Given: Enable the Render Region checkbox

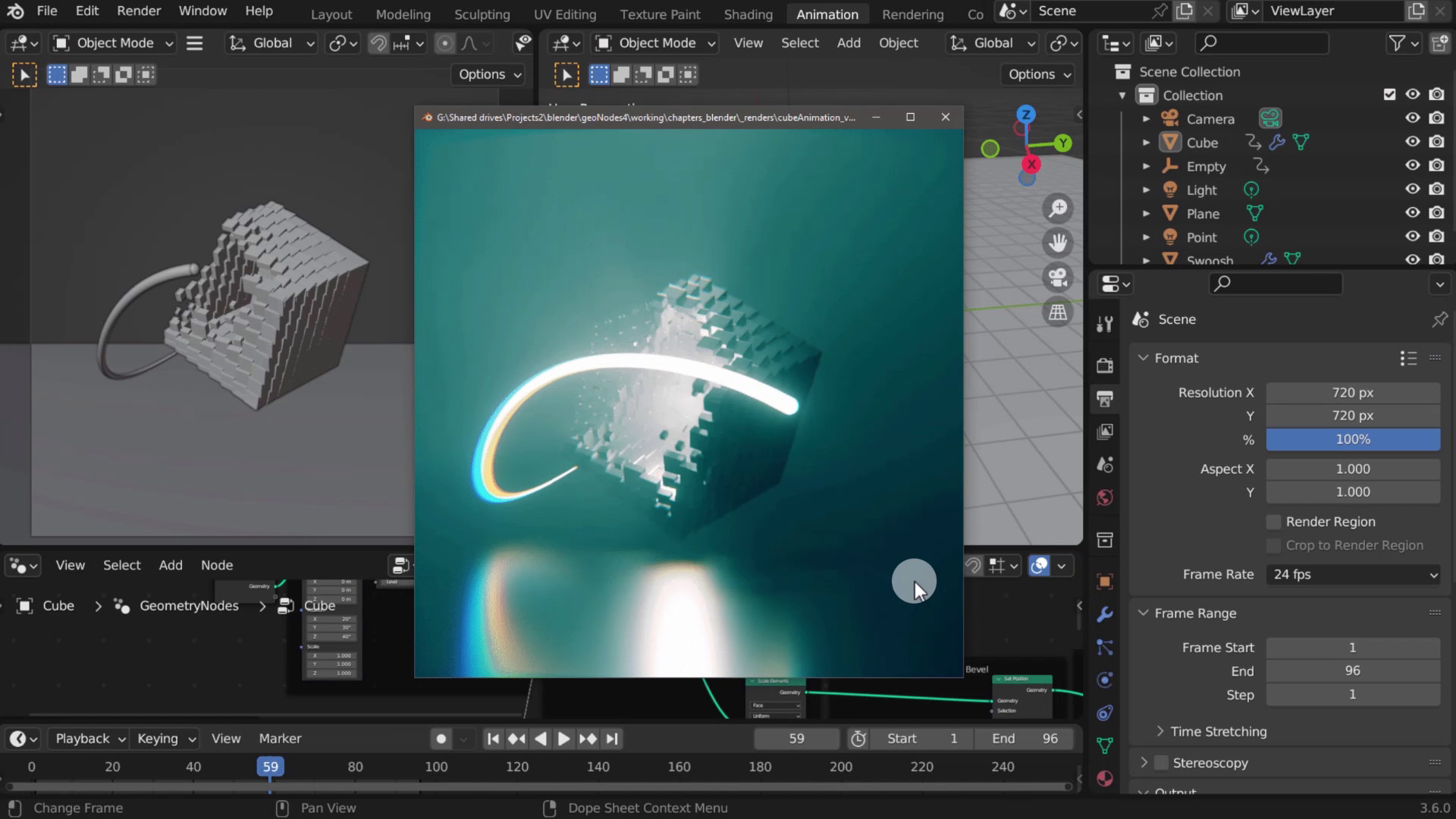Looking at the screenshot, I should (1274, 522).
